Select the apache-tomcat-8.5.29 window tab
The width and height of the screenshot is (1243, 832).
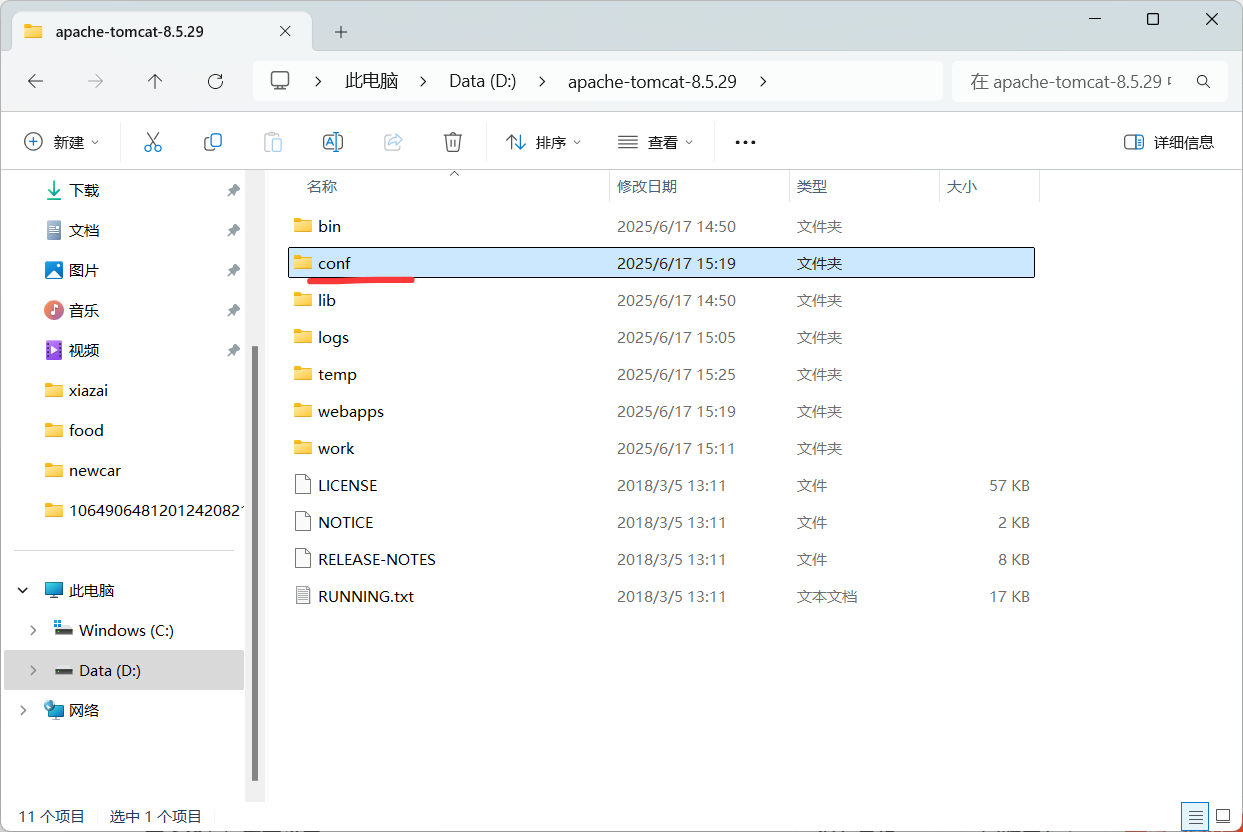[x=160, y=31]
